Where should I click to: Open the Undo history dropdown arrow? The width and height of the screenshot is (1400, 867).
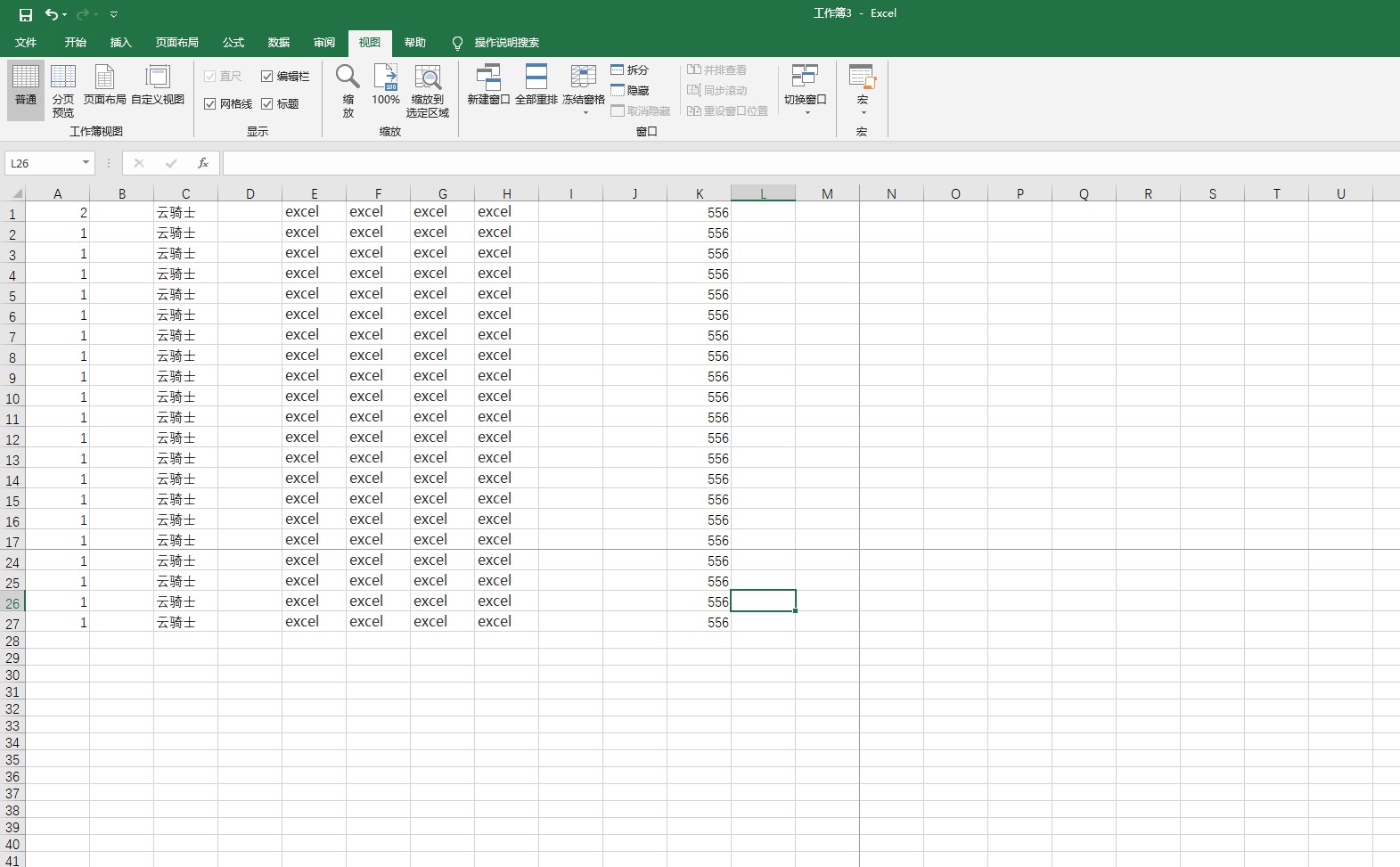(x=65, y=14)
